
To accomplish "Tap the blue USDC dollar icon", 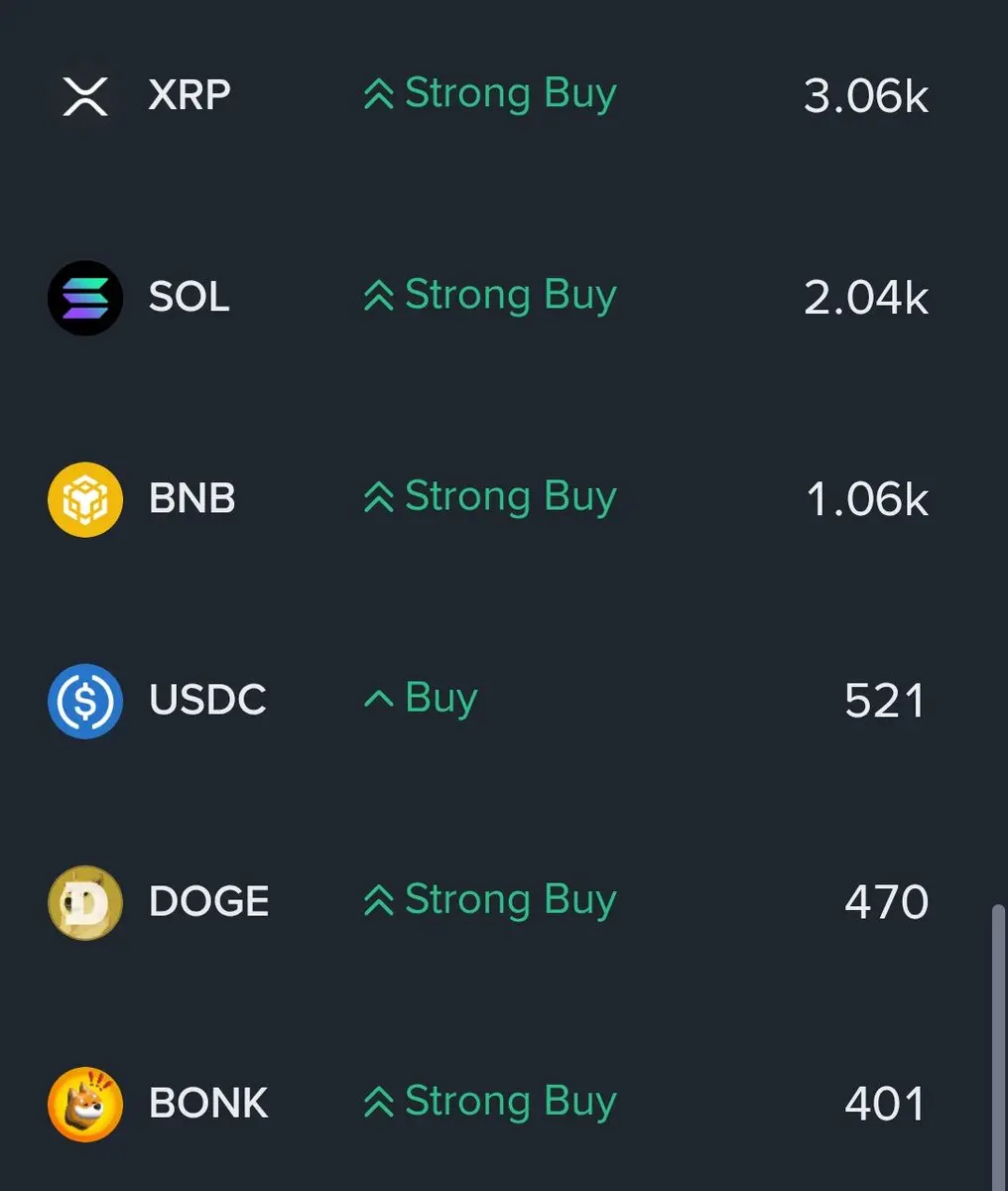I will 85,701.
